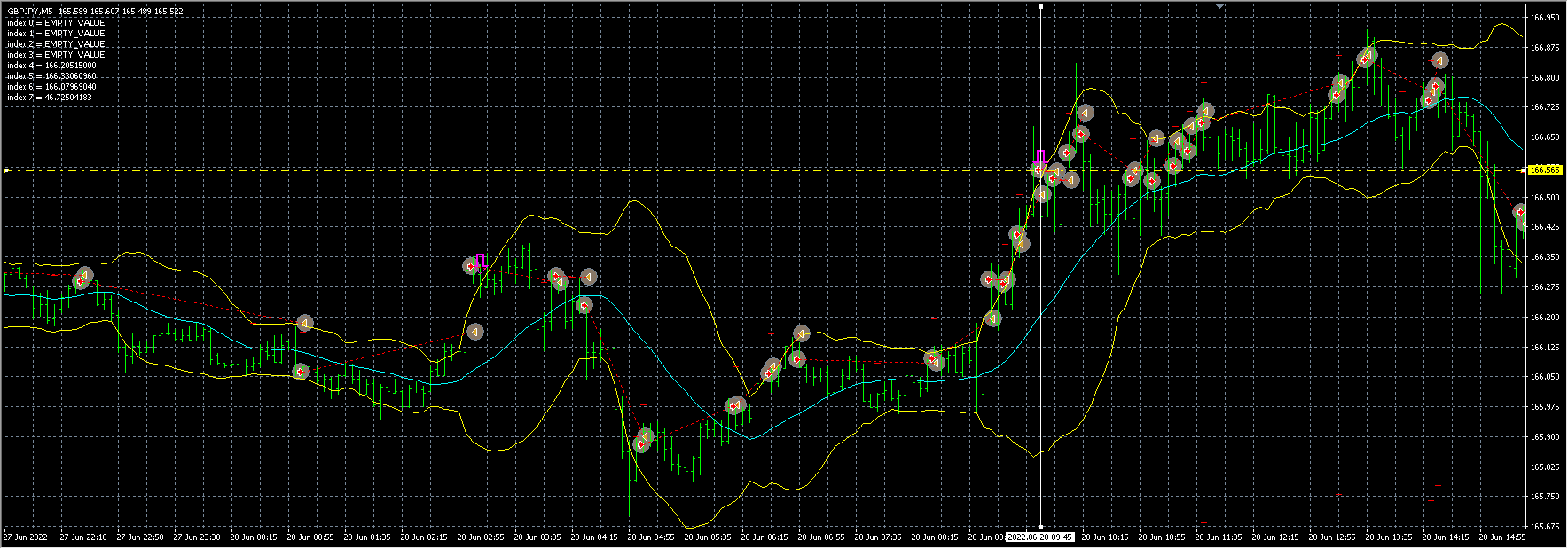Click the '28 Jun 03:35' time axis label
This screenshot has width=1568, height=549.
pos(537,537)
